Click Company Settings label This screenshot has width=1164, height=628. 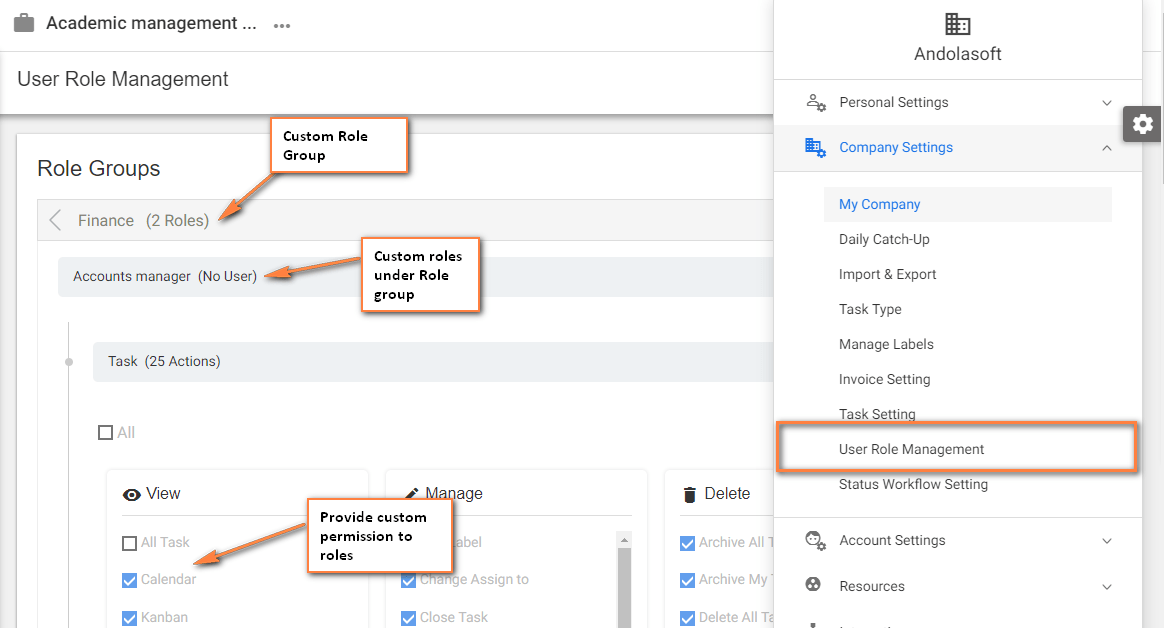pyautogui.click(x=895, y=147)
